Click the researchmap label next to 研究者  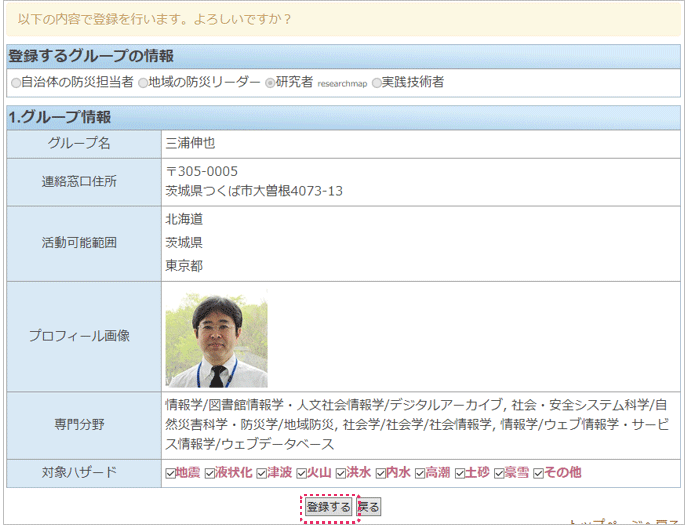coord(342,83)
